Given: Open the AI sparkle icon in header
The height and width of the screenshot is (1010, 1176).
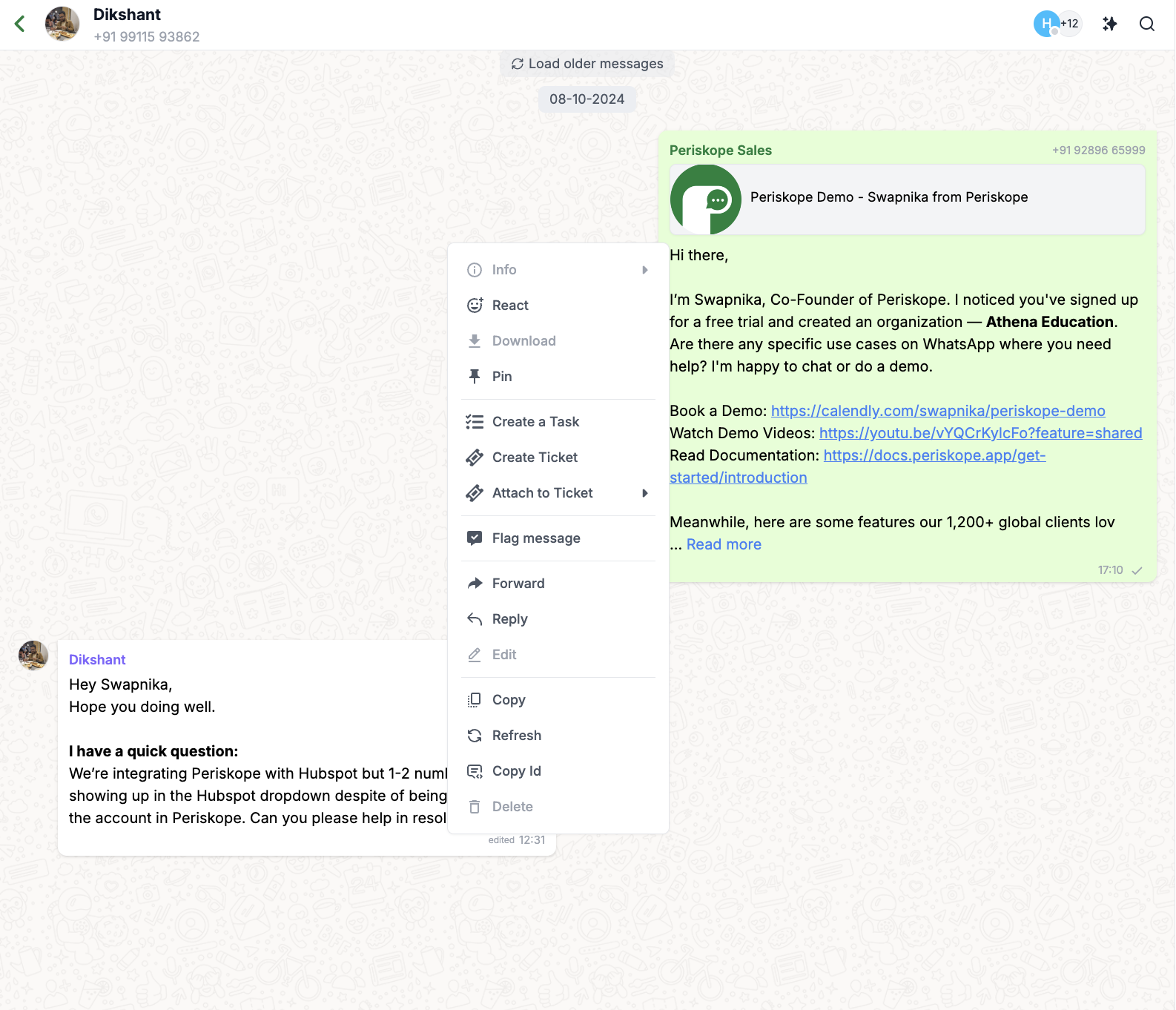Looking at the screenshot, I should (1109, 24).
